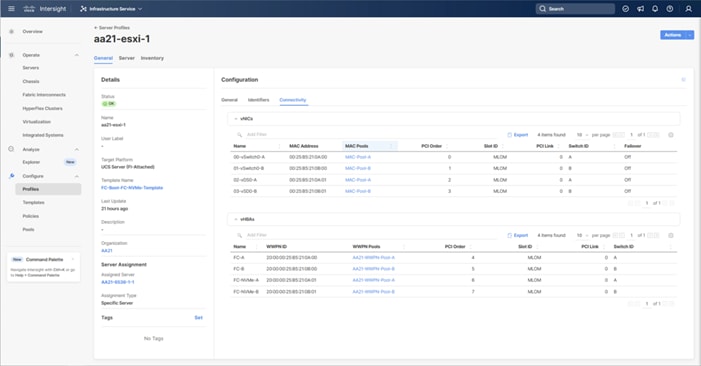Open the help question mark icon
701x366 pixels.
(x=670, y=8)
